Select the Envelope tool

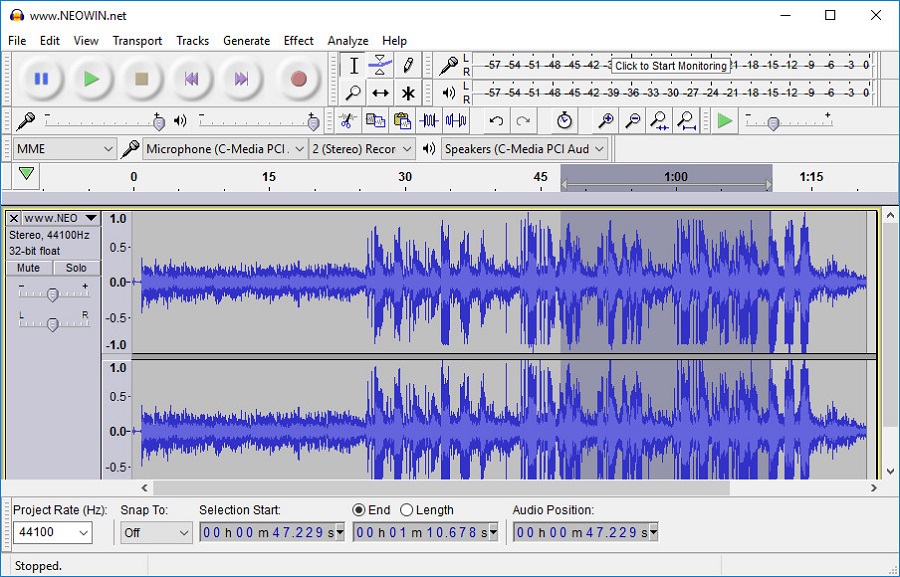[380, 66]
